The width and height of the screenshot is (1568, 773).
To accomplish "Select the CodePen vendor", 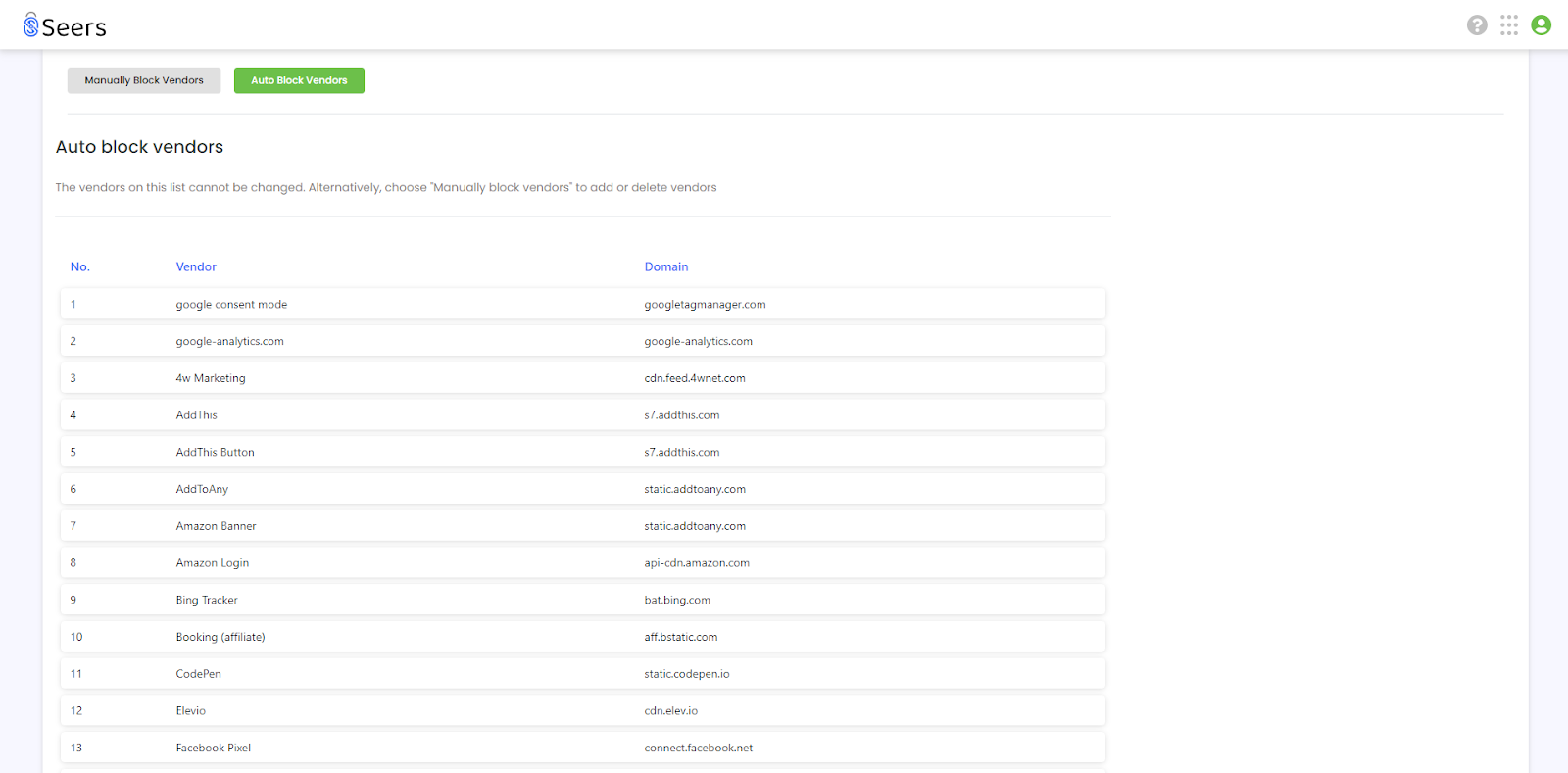I will coord(198,674).
